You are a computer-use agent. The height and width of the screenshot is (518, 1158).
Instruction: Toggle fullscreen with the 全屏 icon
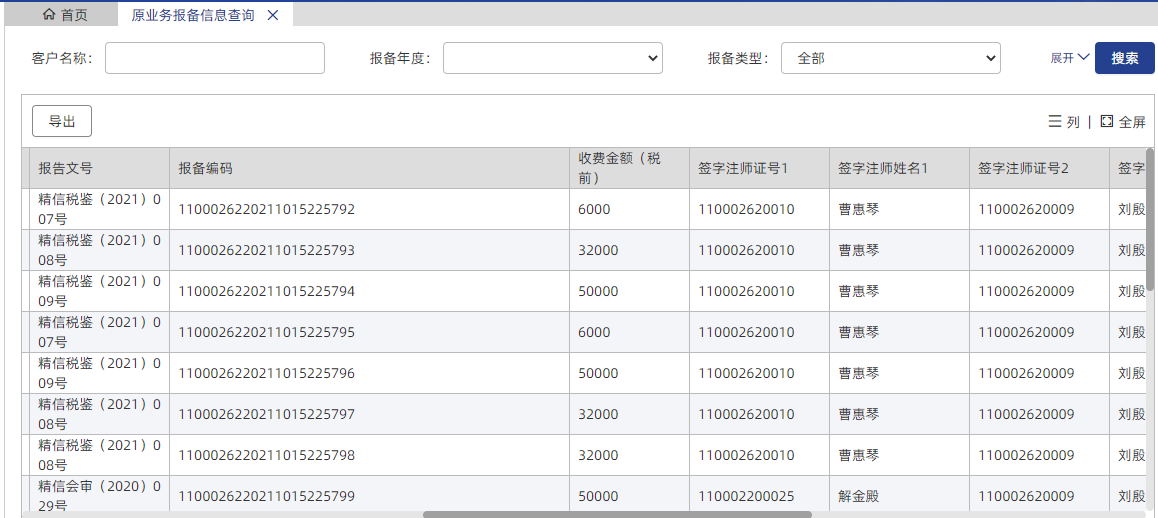pos(1106,121)
